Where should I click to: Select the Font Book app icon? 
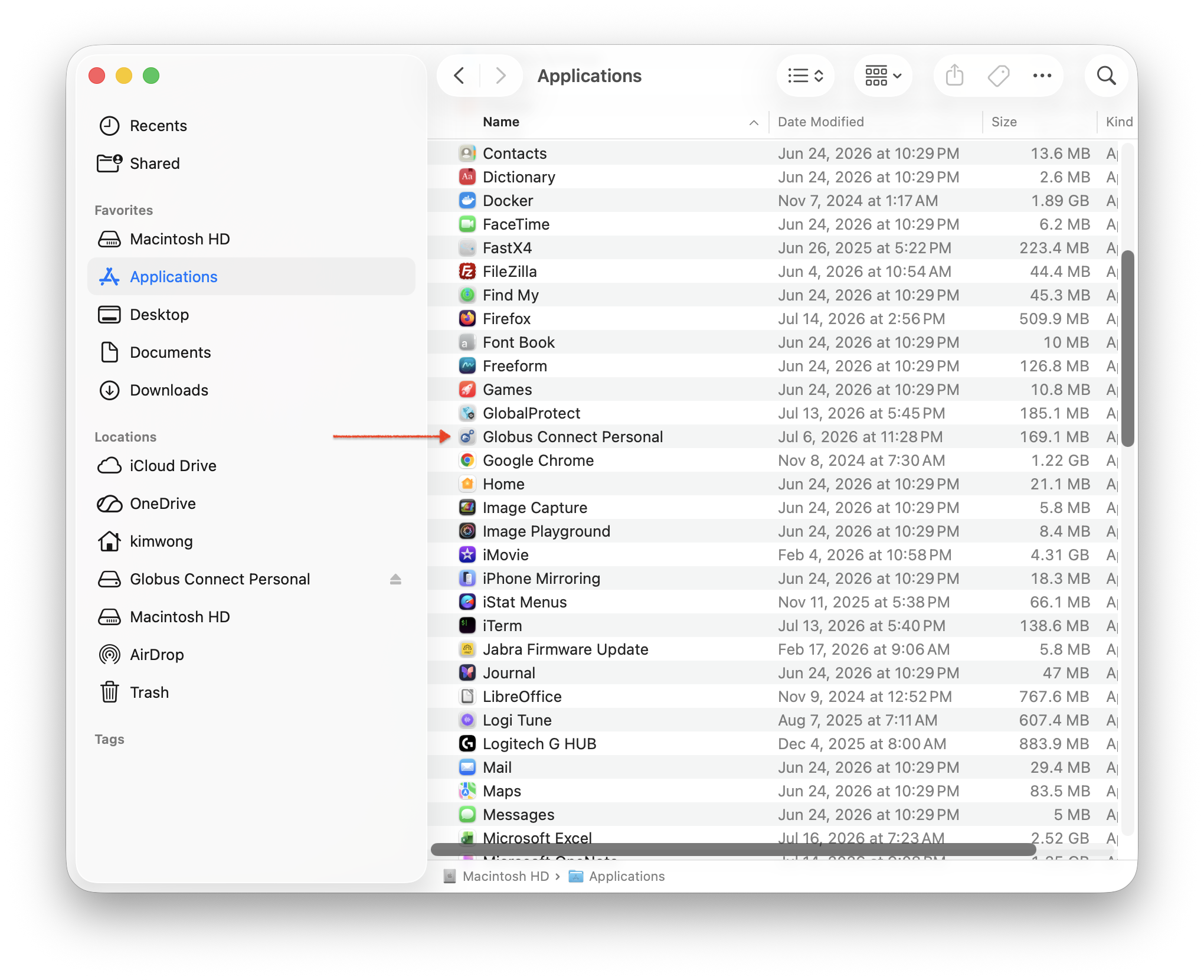(x=467, y=342)
